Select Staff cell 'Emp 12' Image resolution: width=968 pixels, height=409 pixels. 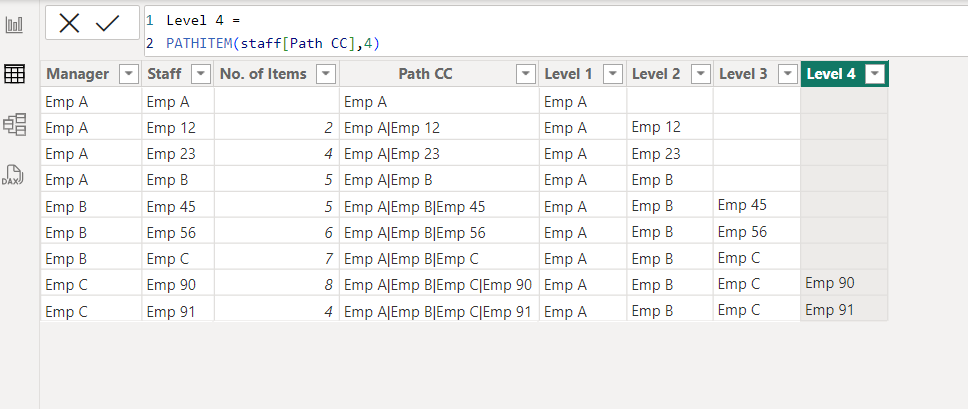(x=178, y=128)
